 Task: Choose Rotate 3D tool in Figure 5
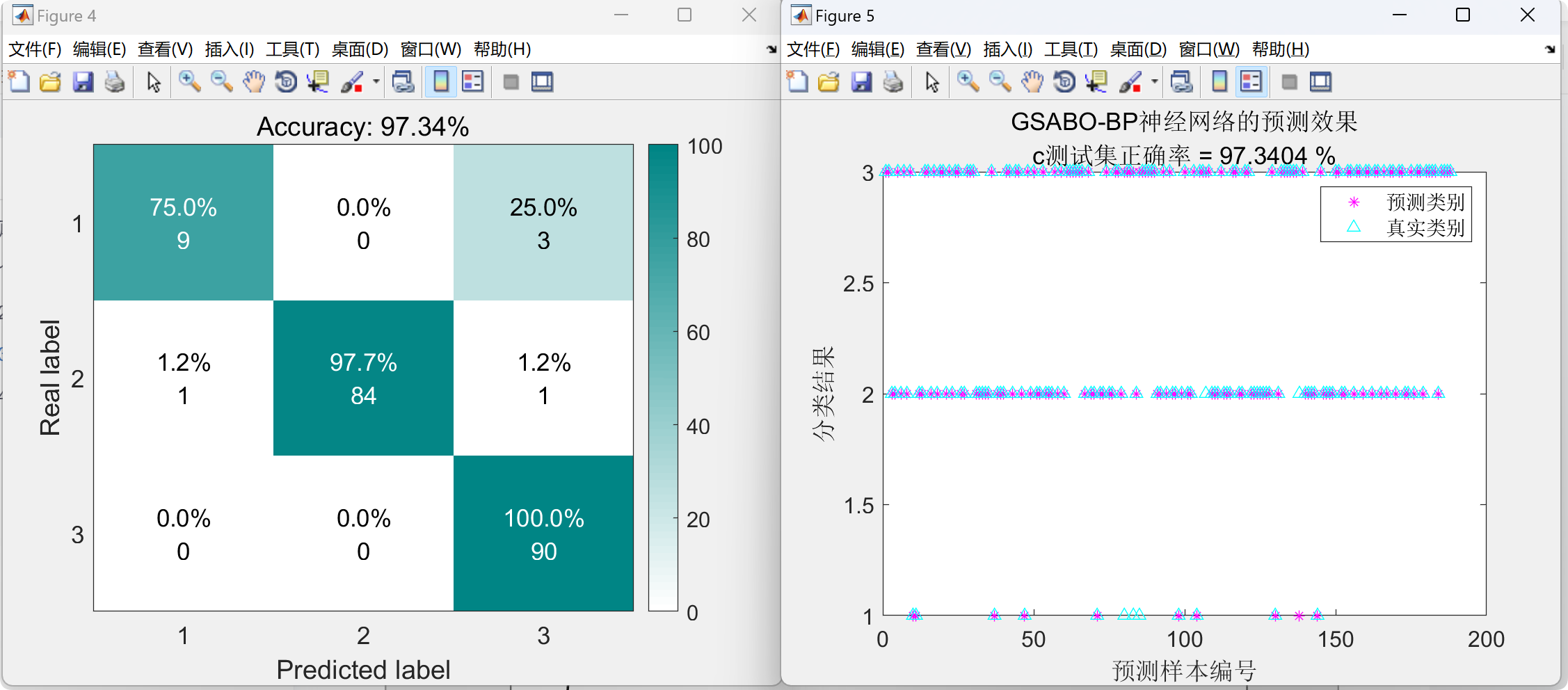(x=1064, y=82)
